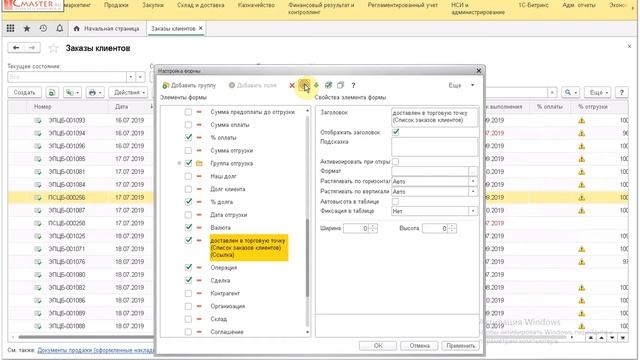Viewport: 640px width, 360px height.
Task: Open the print dropdown button
Action: point(95,93)
